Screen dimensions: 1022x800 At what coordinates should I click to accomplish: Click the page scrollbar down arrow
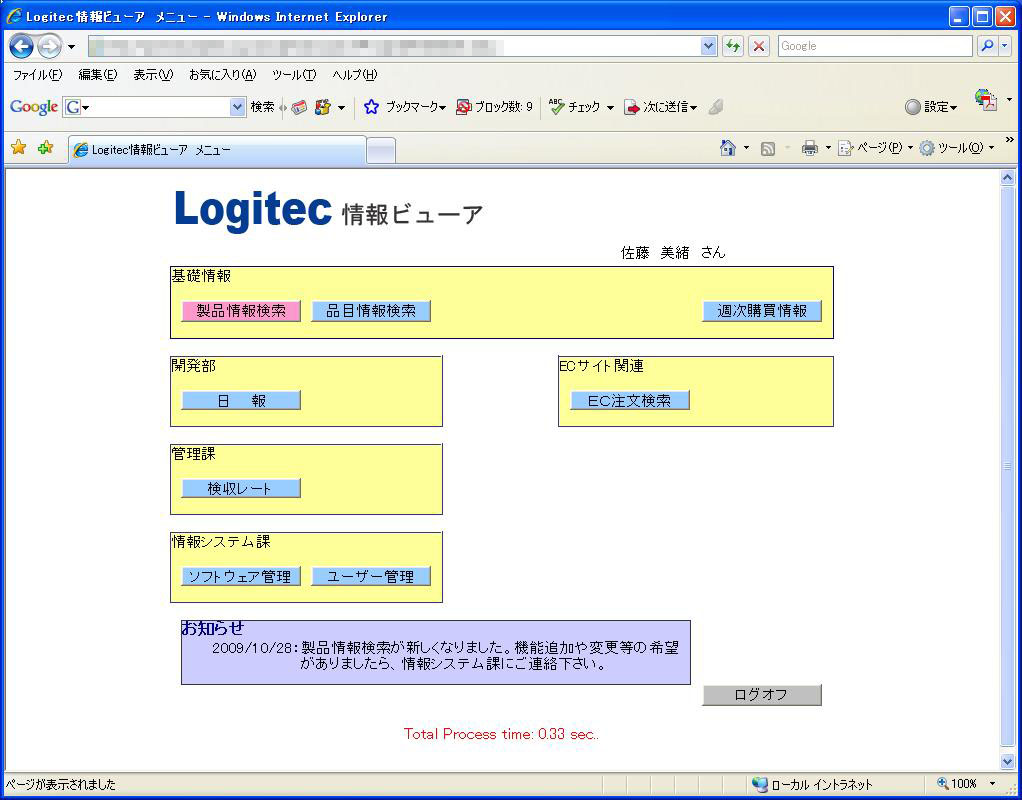click(1008, 762)
